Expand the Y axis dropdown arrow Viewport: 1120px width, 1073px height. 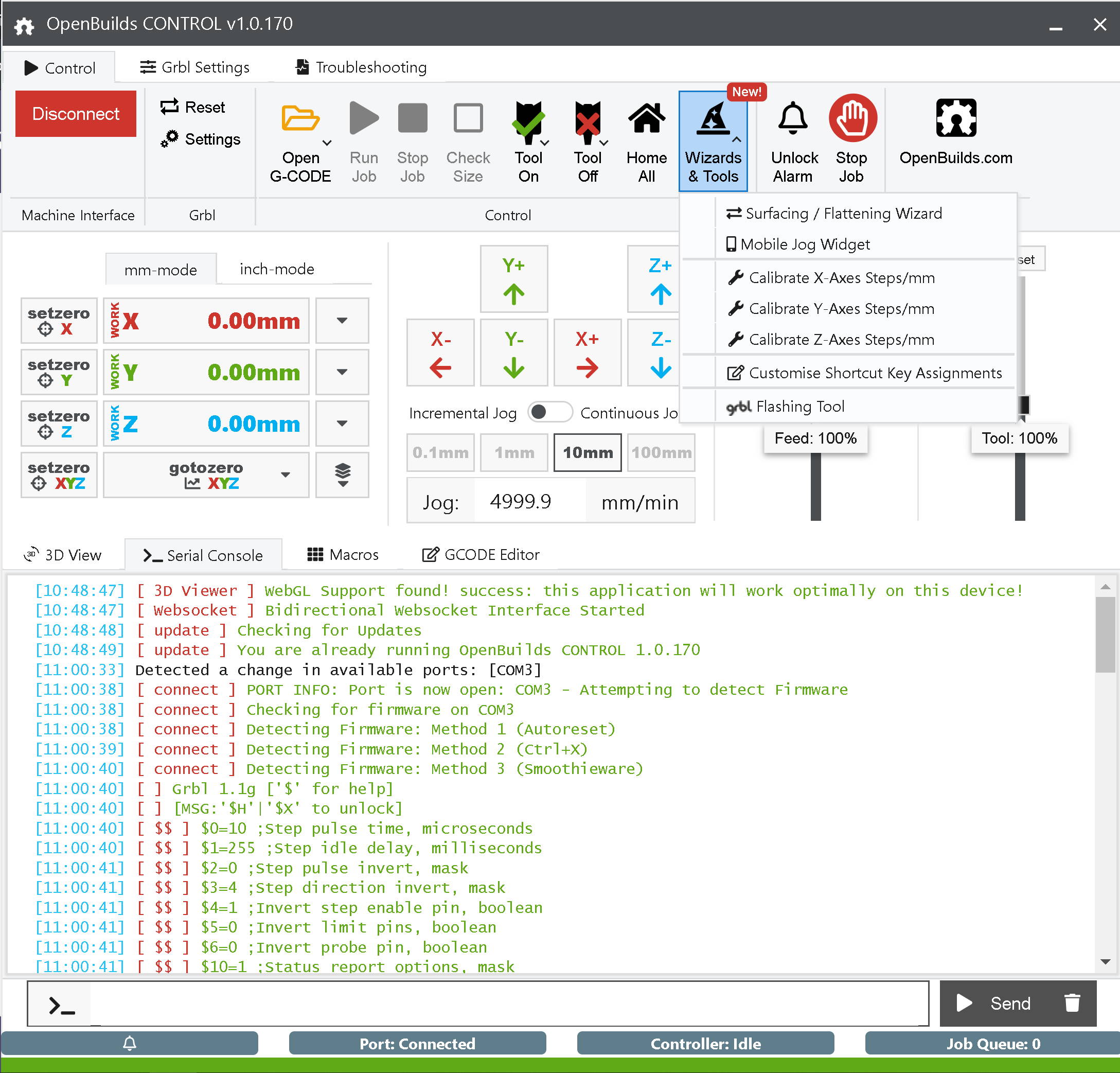[x=342, y=372]
